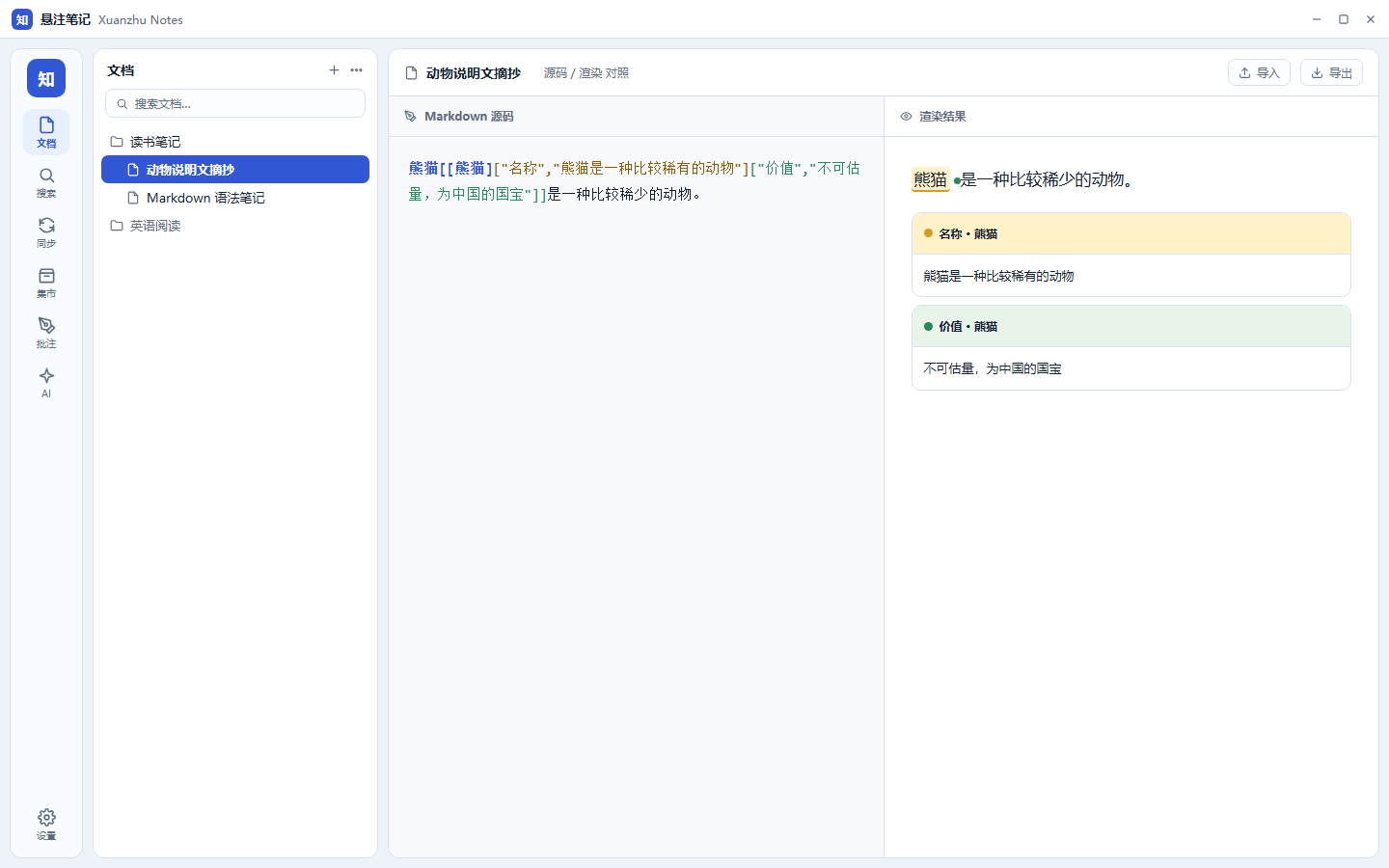Open 设置 settings at sidebar bottom
The width and height of the screenshot is (1389, 868).
click(46, 825)
